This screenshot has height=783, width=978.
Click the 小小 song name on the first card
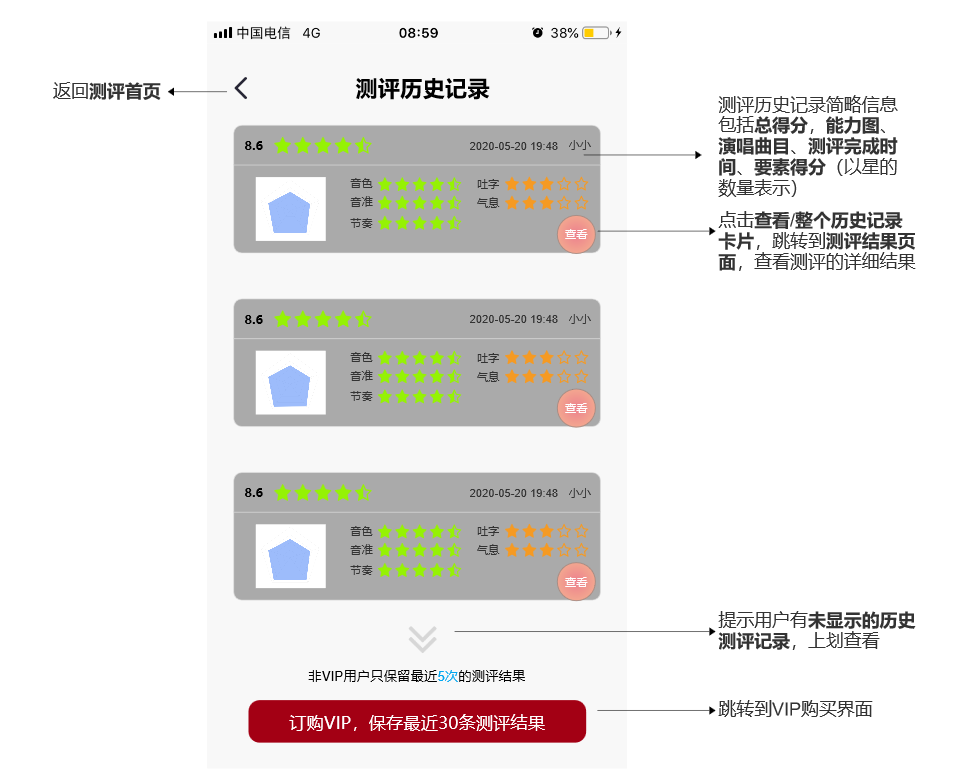point(579,145)
